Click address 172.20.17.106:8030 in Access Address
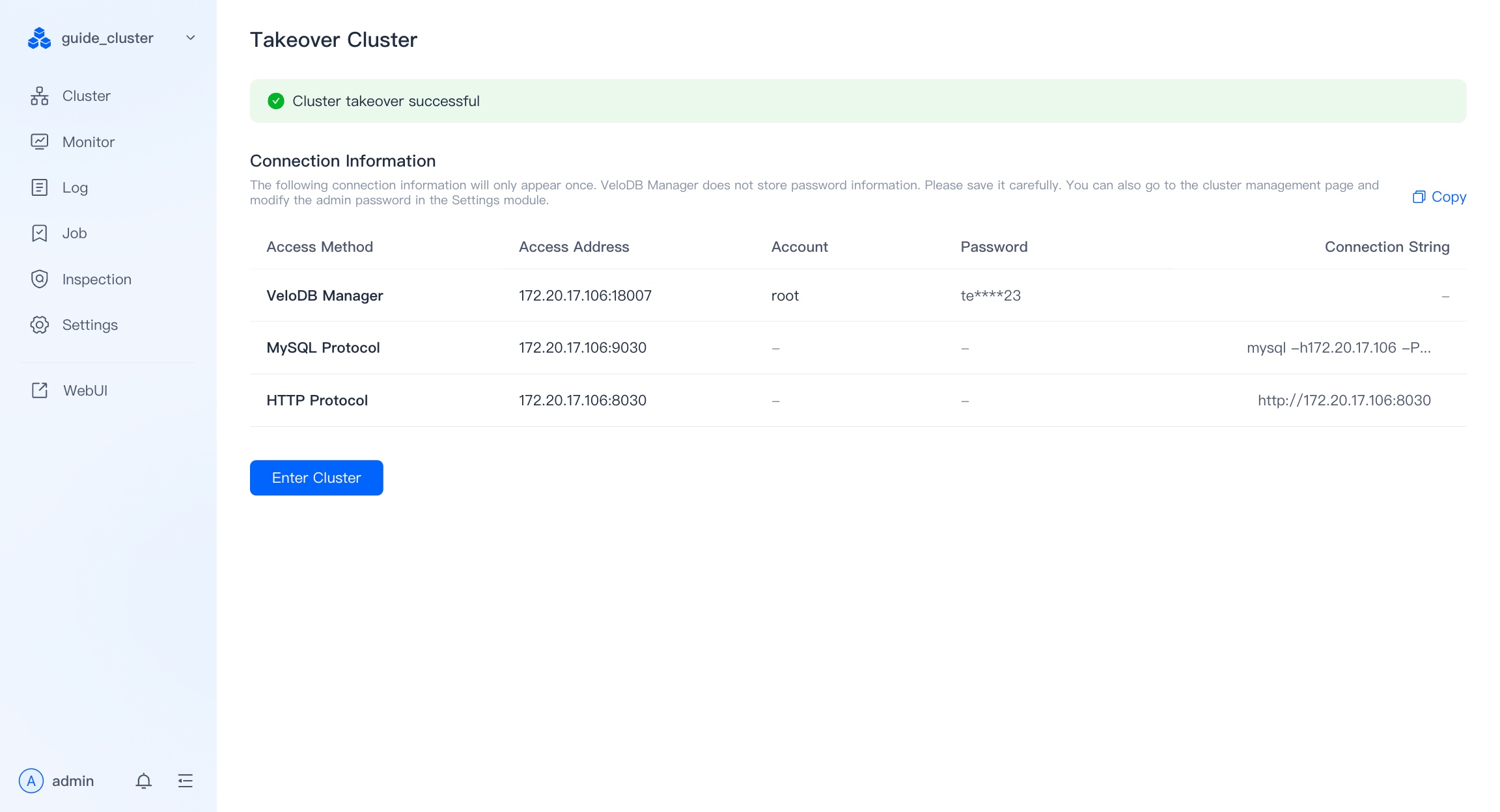The image size is (1500, 812). 583,400
